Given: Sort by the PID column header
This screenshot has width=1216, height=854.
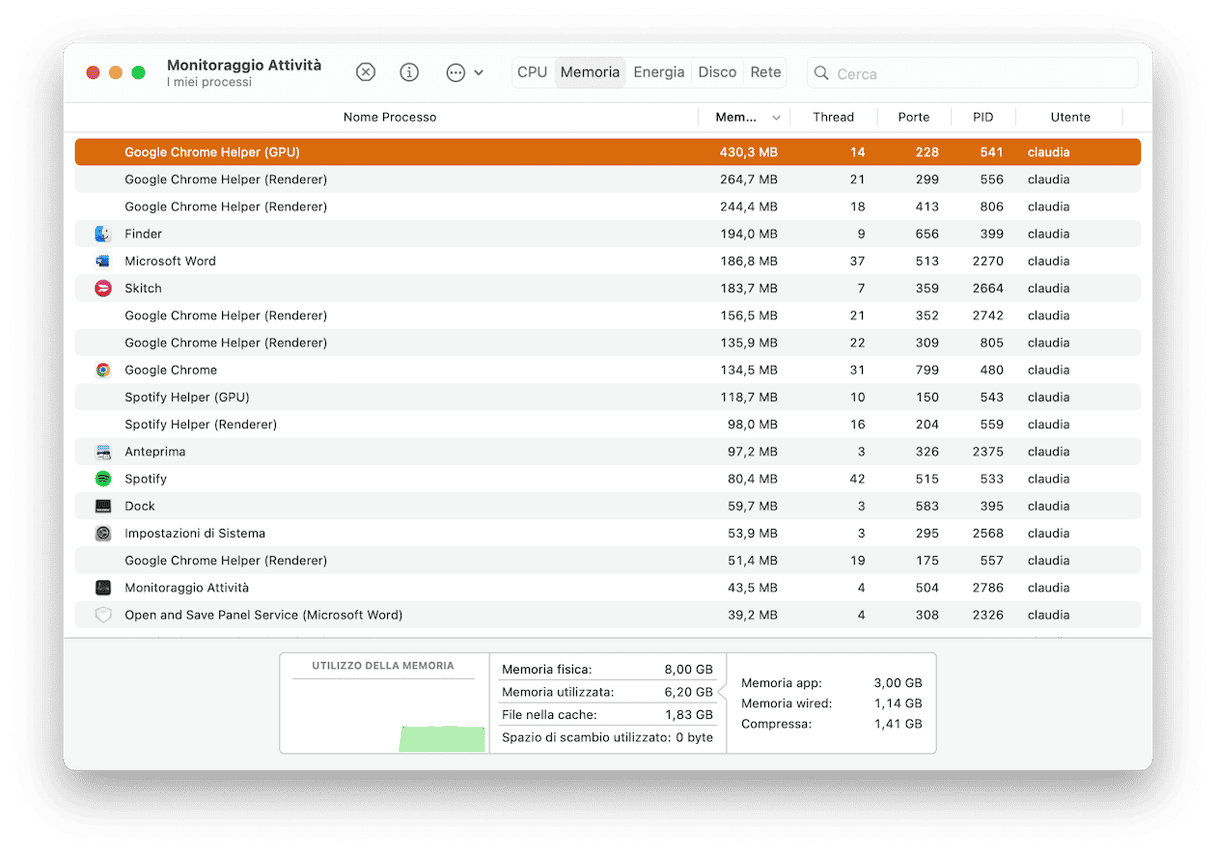Looking at the screenshot, I should pos(983,117).
